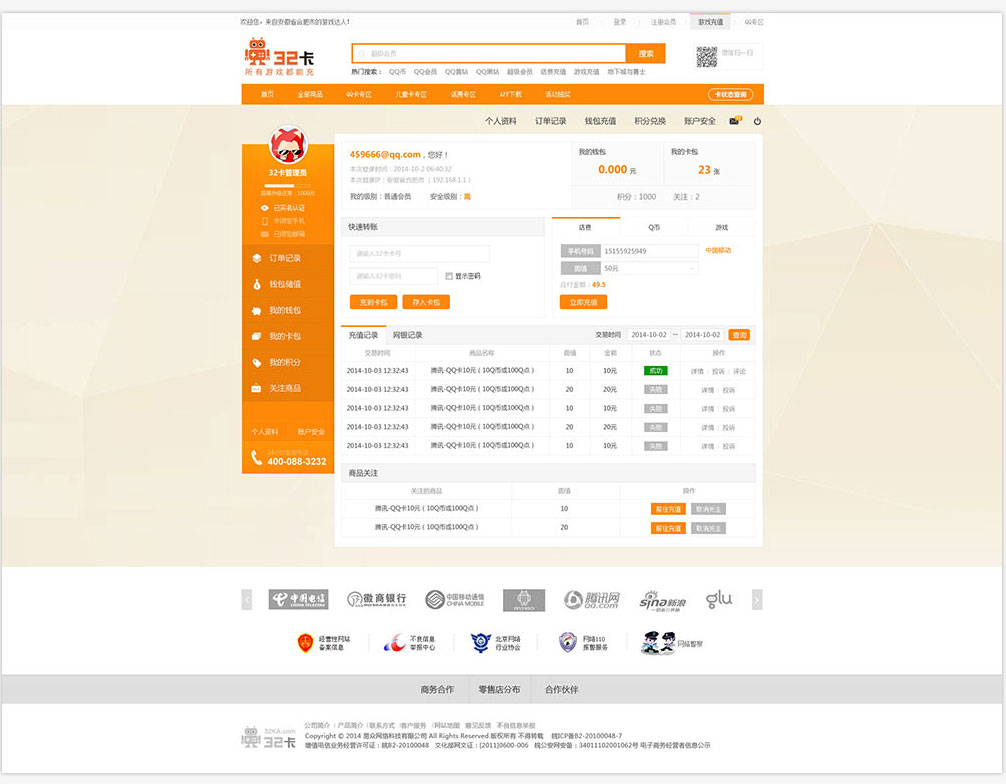Click the 商务合作 footer link

pyautogui.click(x=437, y=690)
